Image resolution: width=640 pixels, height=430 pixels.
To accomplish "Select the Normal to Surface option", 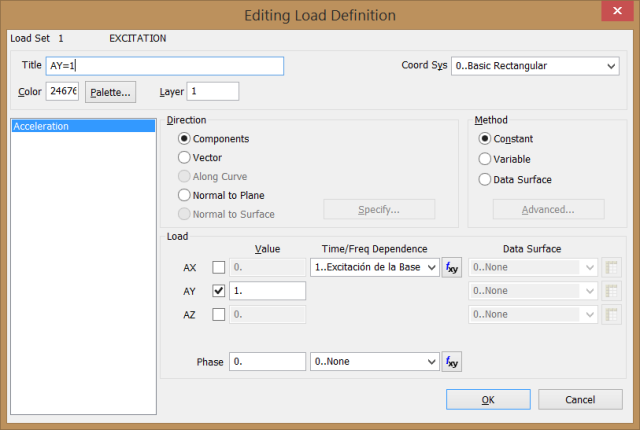I will click(x=226, y=214).
